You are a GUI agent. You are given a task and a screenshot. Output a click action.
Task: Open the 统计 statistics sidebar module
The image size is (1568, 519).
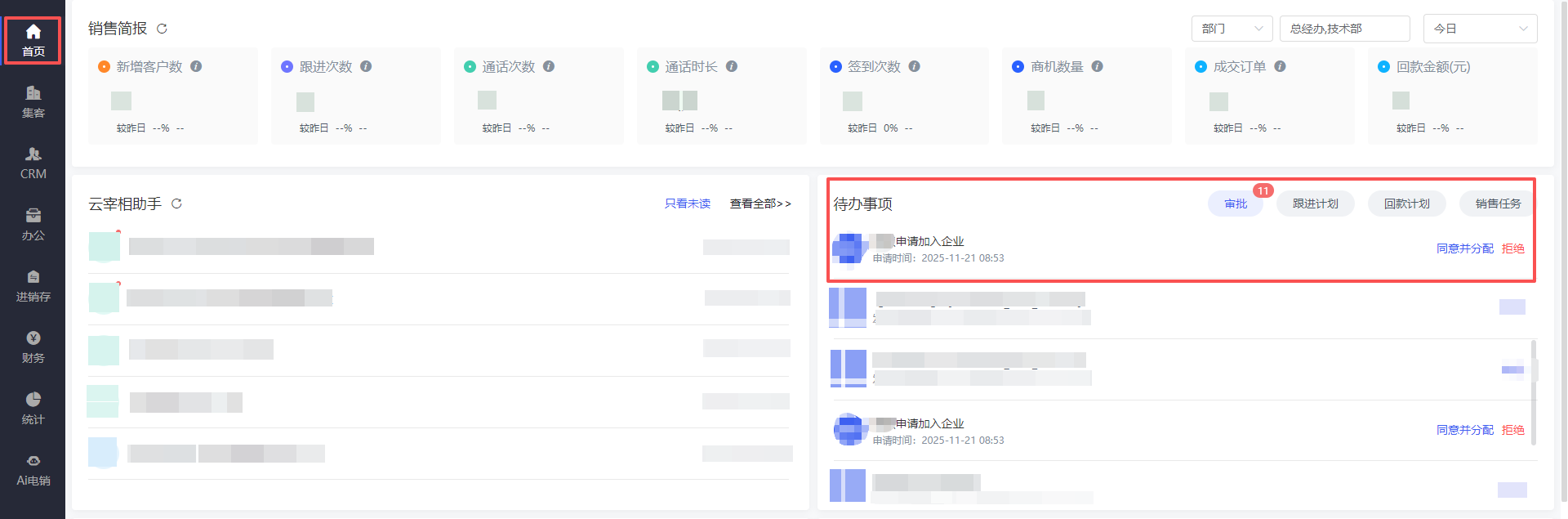pyautogui.click(x=33, y=408)
